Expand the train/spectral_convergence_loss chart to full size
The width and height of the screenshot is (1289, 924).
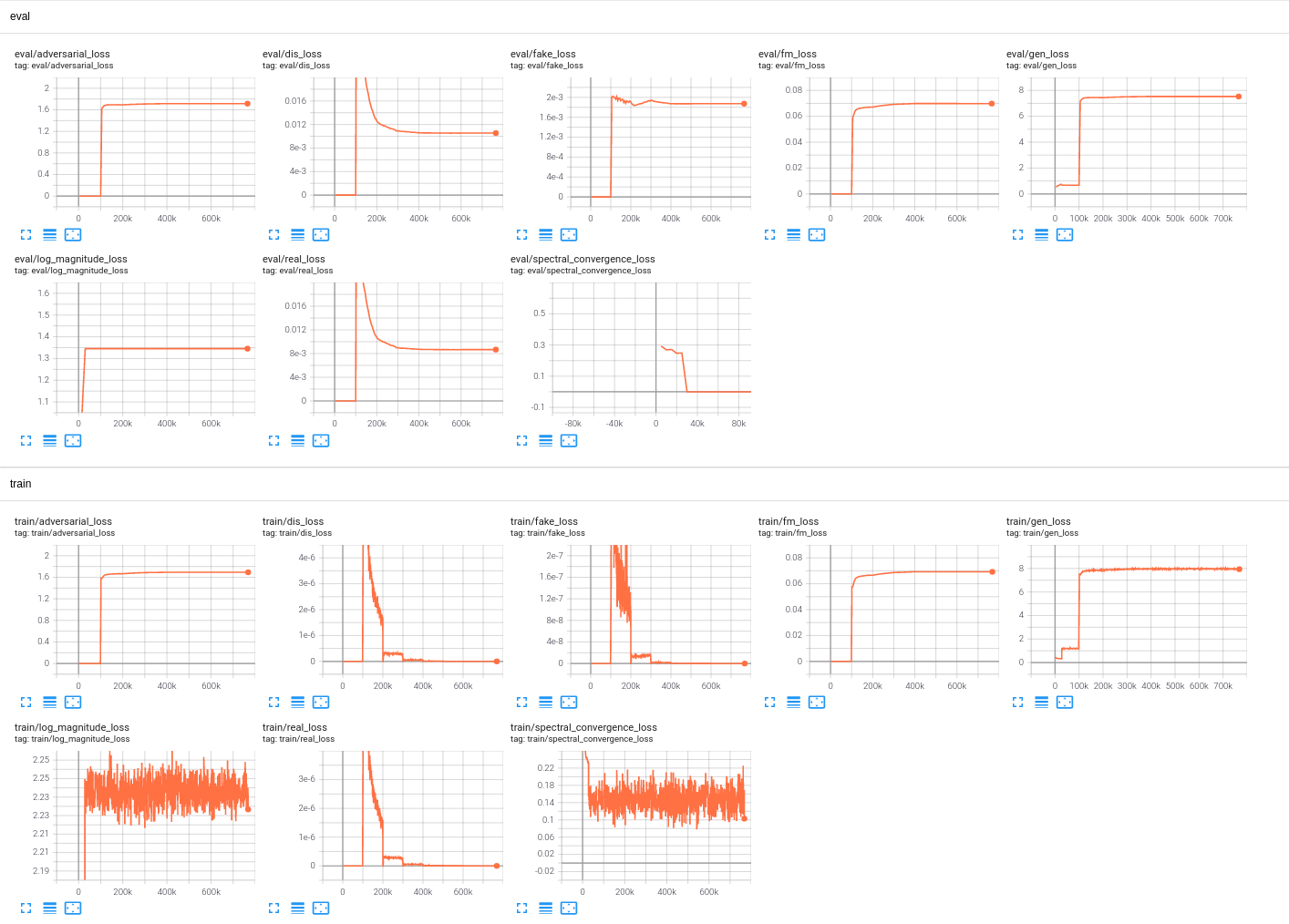tap(521, 909)
